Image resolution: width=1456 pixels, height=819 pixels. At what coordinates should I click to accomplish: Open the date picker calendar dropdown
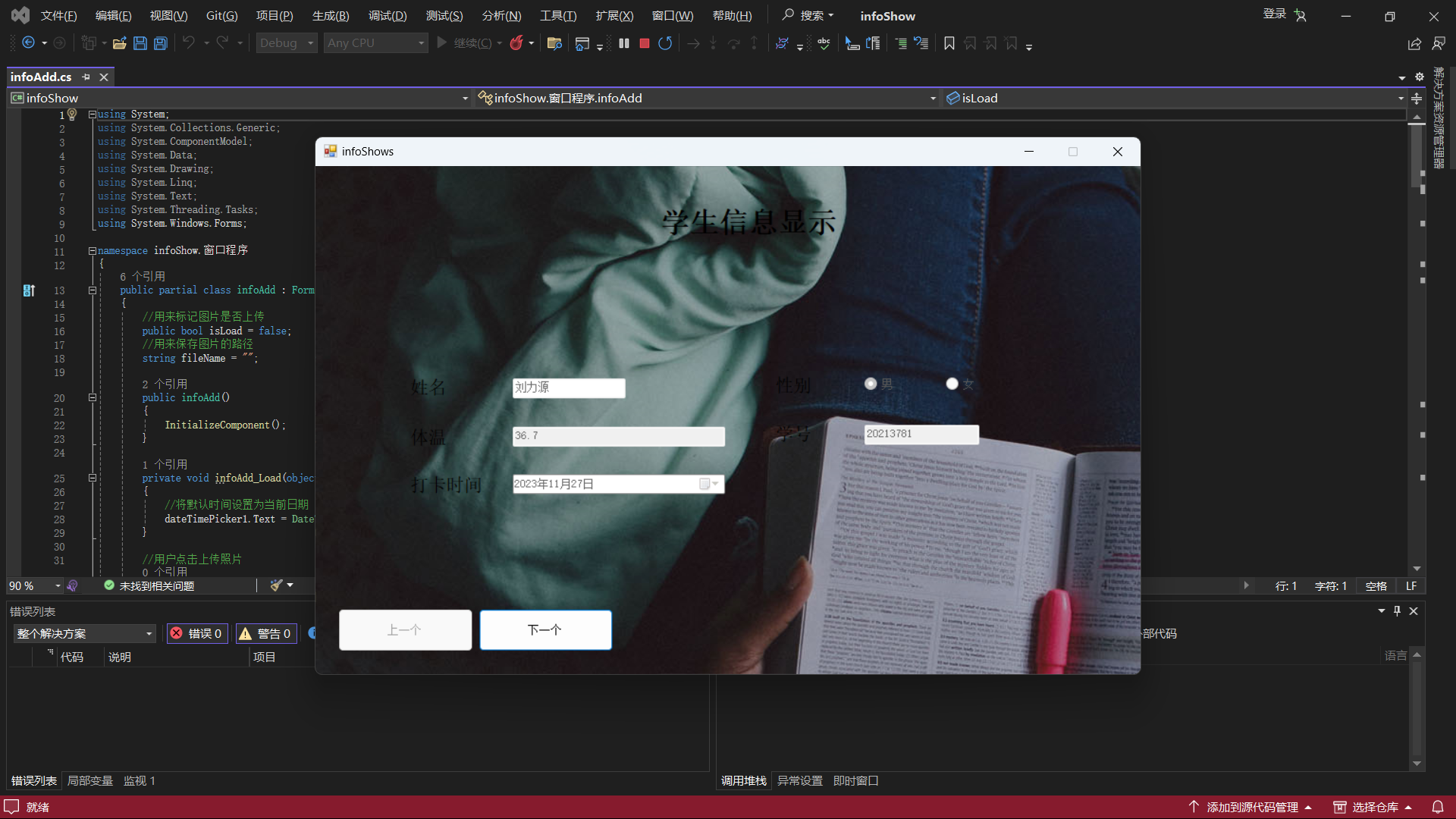(709, 484)
